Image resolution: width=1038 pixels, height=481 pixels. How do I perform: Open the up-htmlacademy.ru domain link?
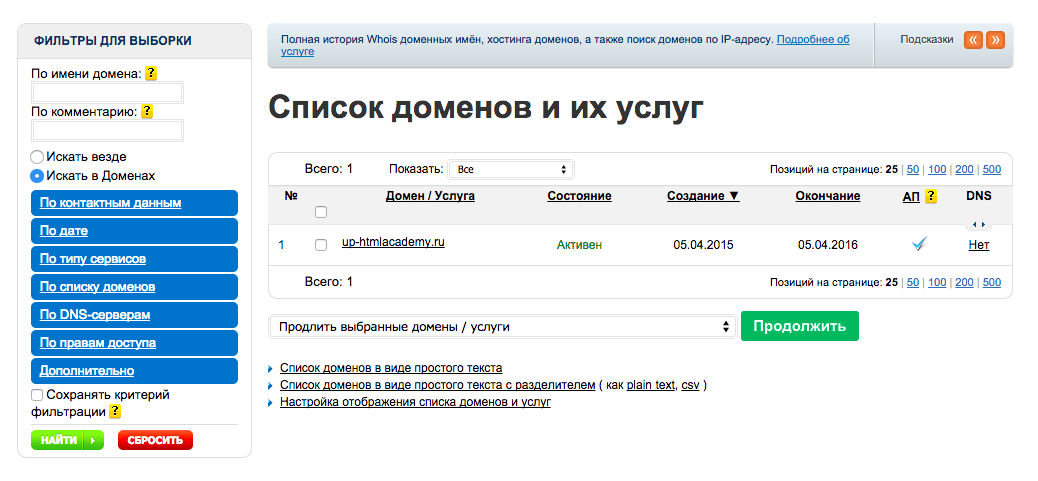point(393,243)
